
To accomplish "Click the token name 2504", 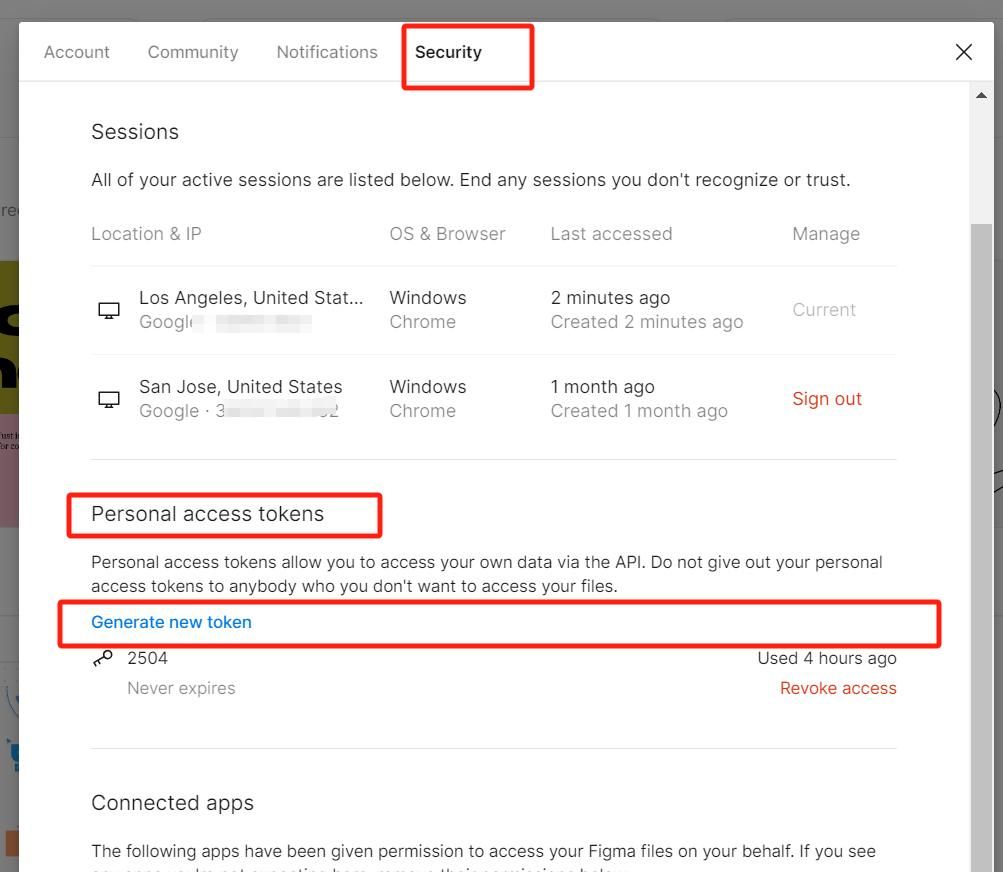I will pos(147,658).
